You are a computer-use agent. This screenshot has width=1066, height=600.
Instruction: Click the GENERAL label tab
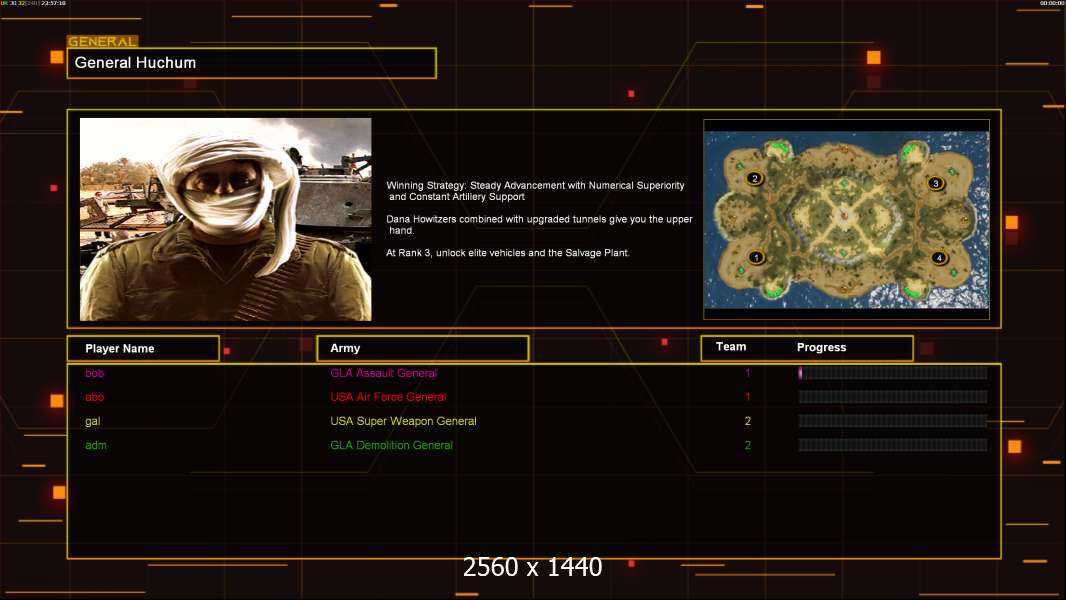tap(103, 41)
